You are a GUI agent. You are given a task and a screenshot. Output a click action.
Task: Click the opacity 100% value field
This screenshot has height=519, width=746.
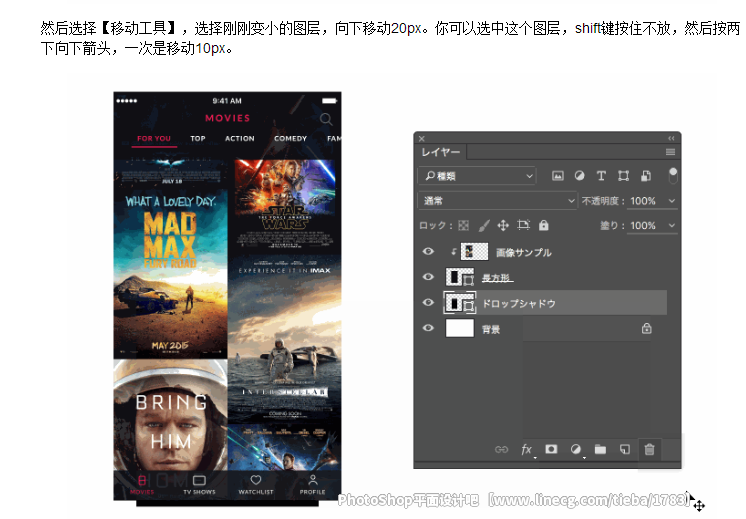coord(643,201)
